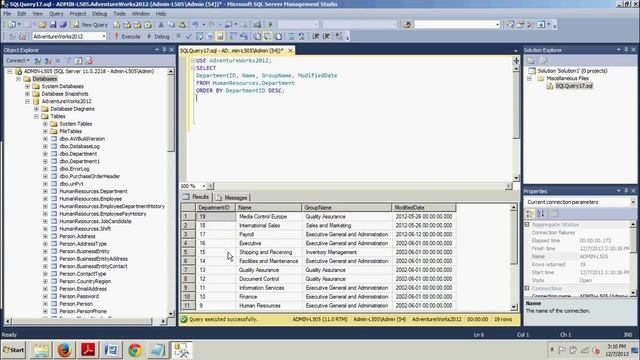Open the zoom 100% dropdown
640x360 pixels.
(204, 186)
